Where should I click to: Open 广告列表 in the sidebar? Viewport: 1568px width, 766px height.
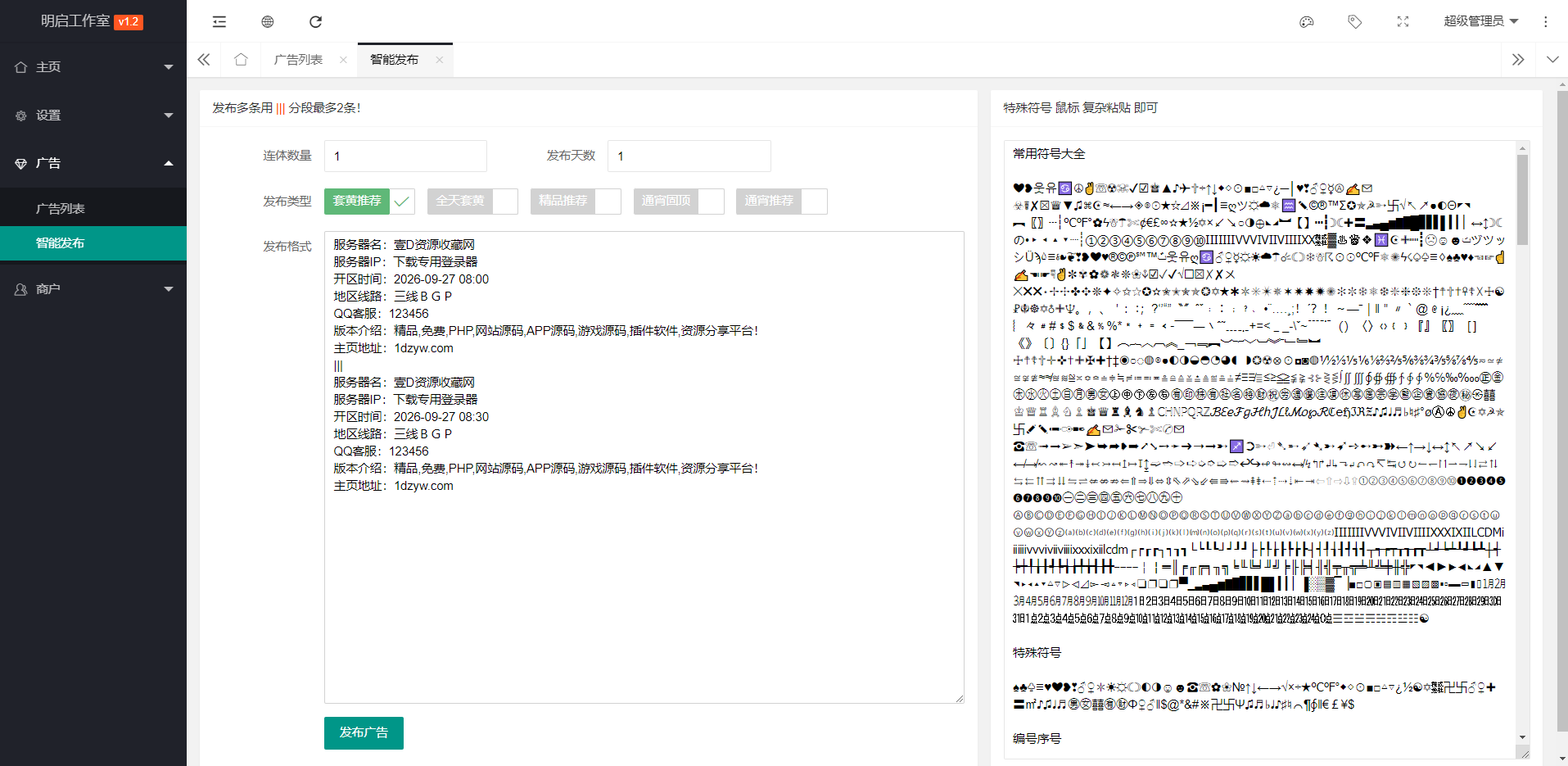coord(93,209)
